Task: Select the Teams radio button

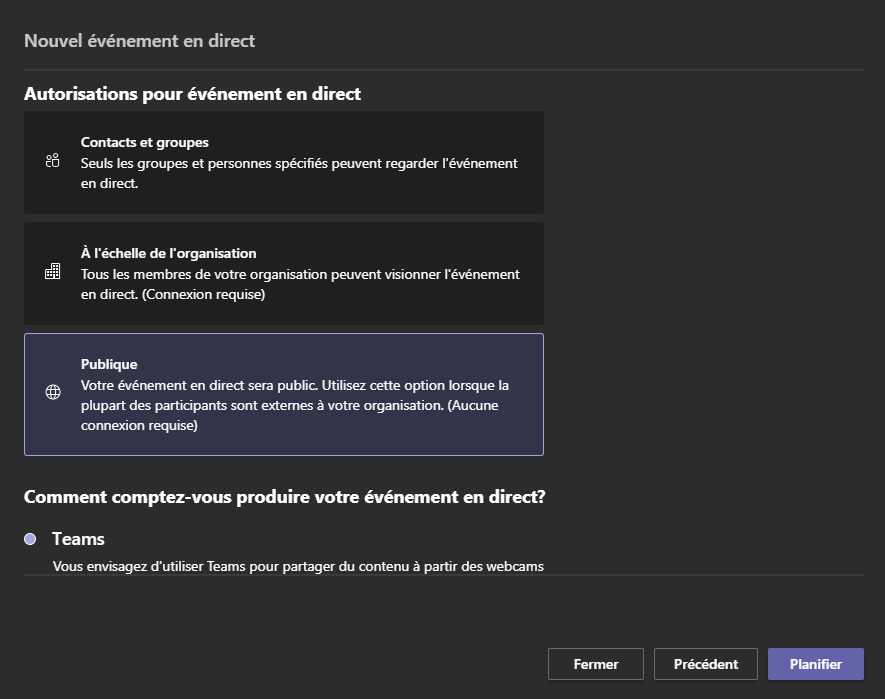Action: [x=30, y=539]
